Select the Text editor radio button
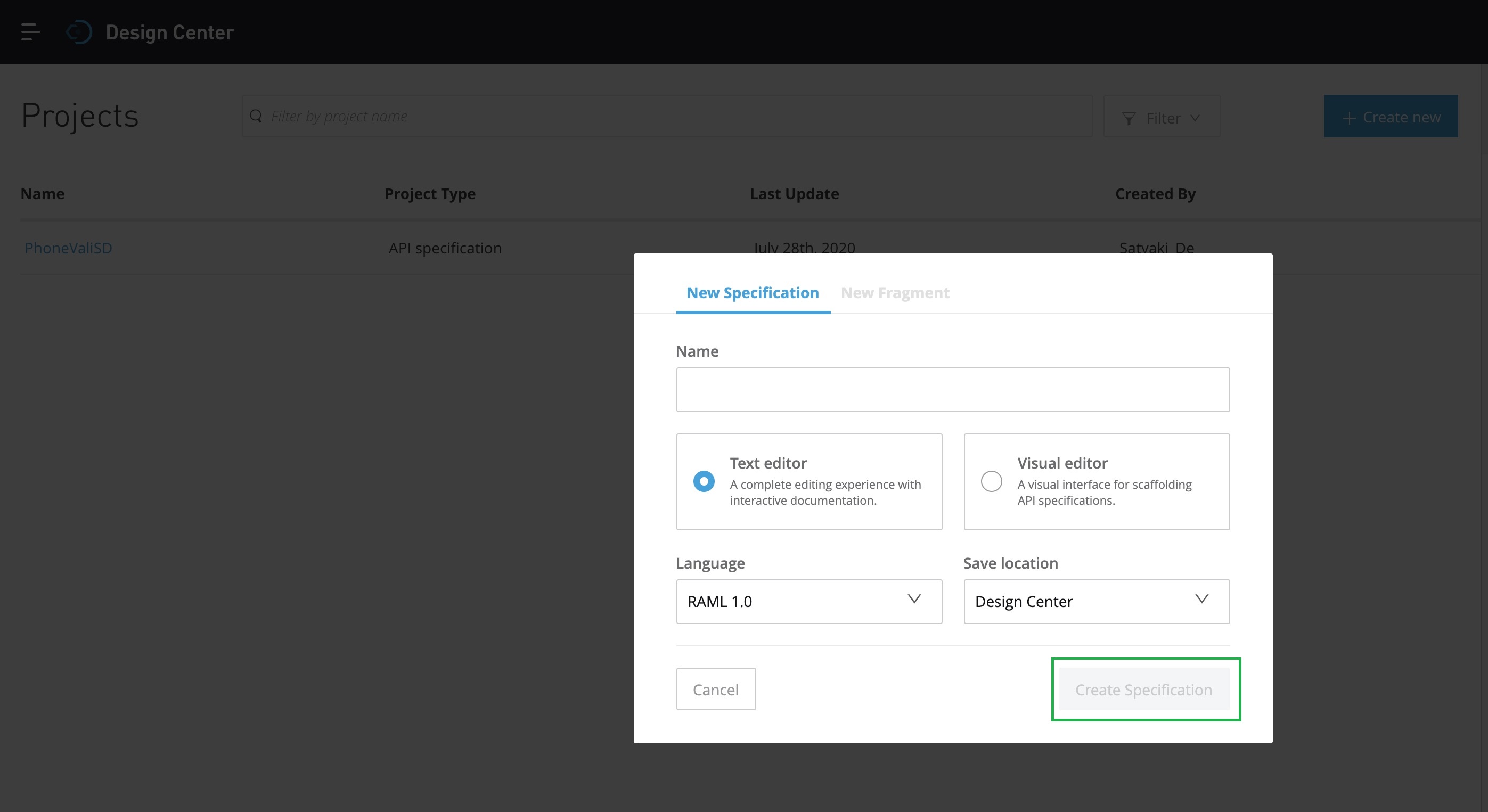 pos(704,481)
